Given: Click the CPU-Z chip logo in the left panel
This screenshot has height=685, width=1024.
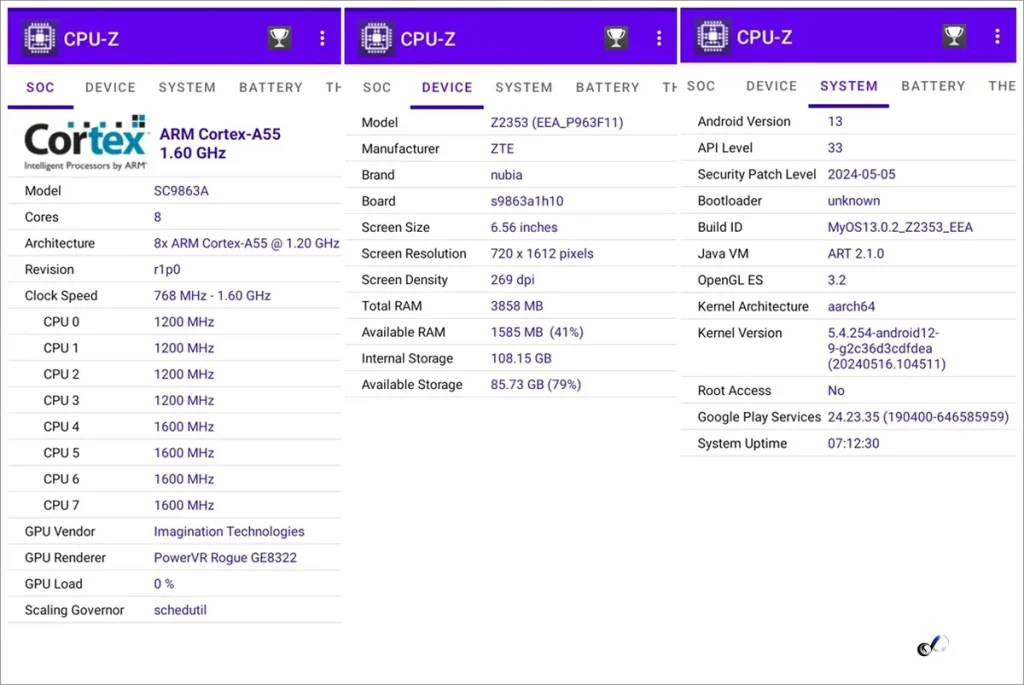Looking at the screenshot, I should tap(40, 38).
